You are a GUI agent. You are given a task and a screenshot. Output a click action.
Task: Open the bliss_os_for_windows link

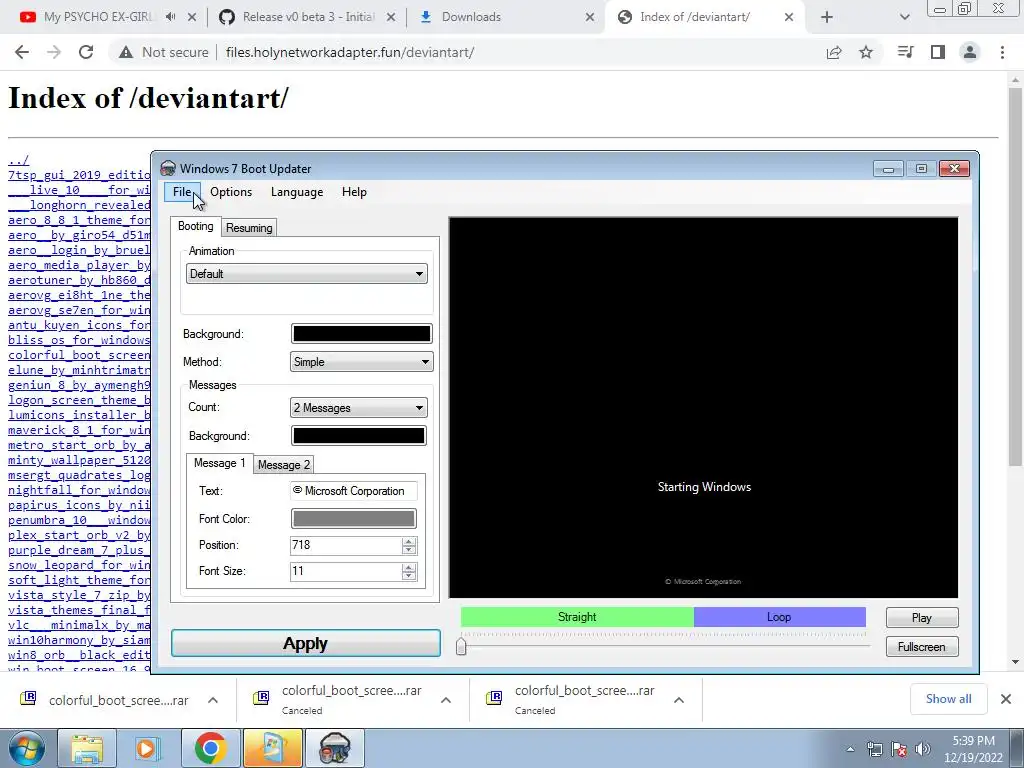79,340
